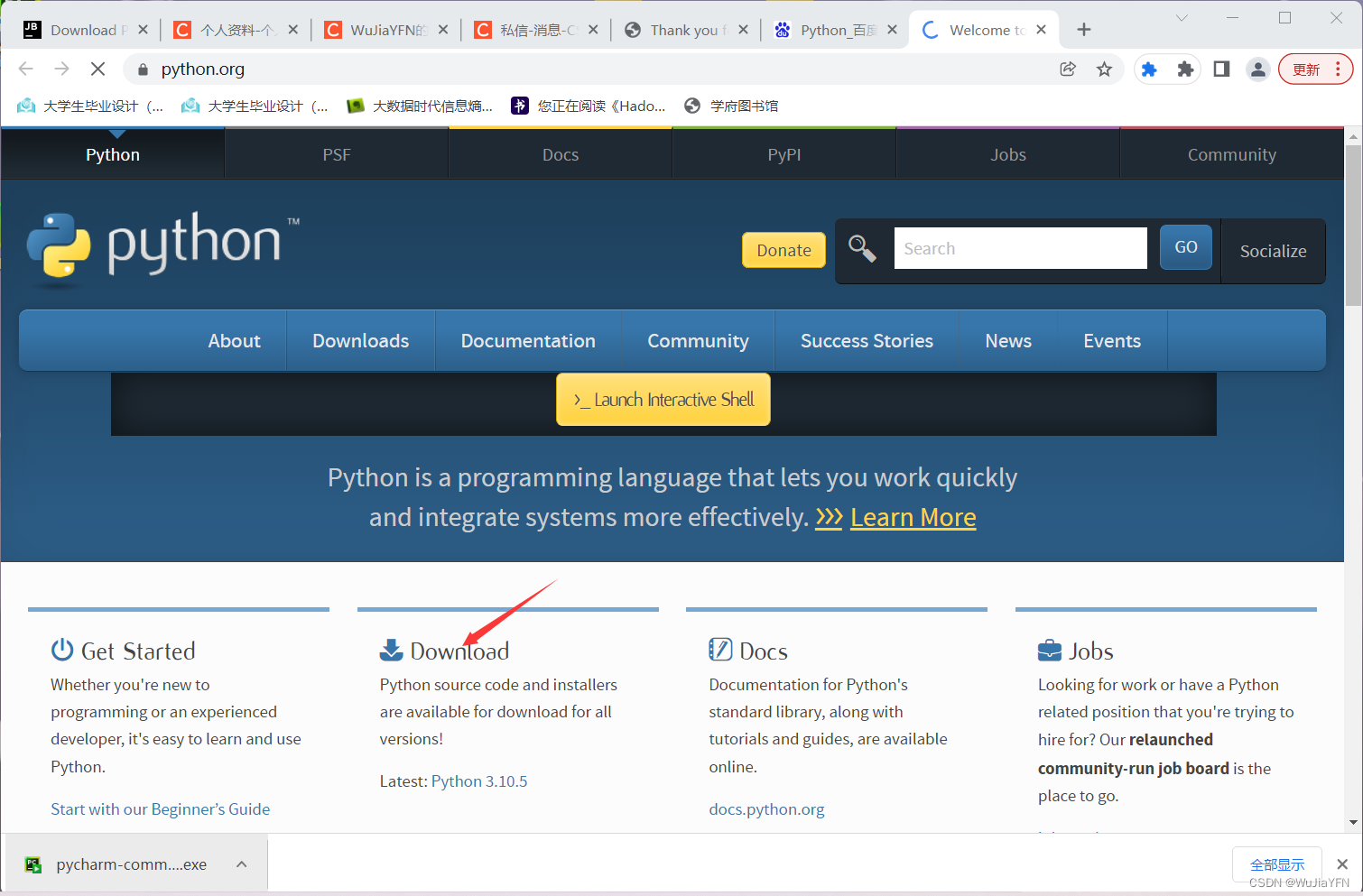Viewport: 1363px width, 896px height.
Task: Select the PyPI top navigation tab
Action: point(784,154)
